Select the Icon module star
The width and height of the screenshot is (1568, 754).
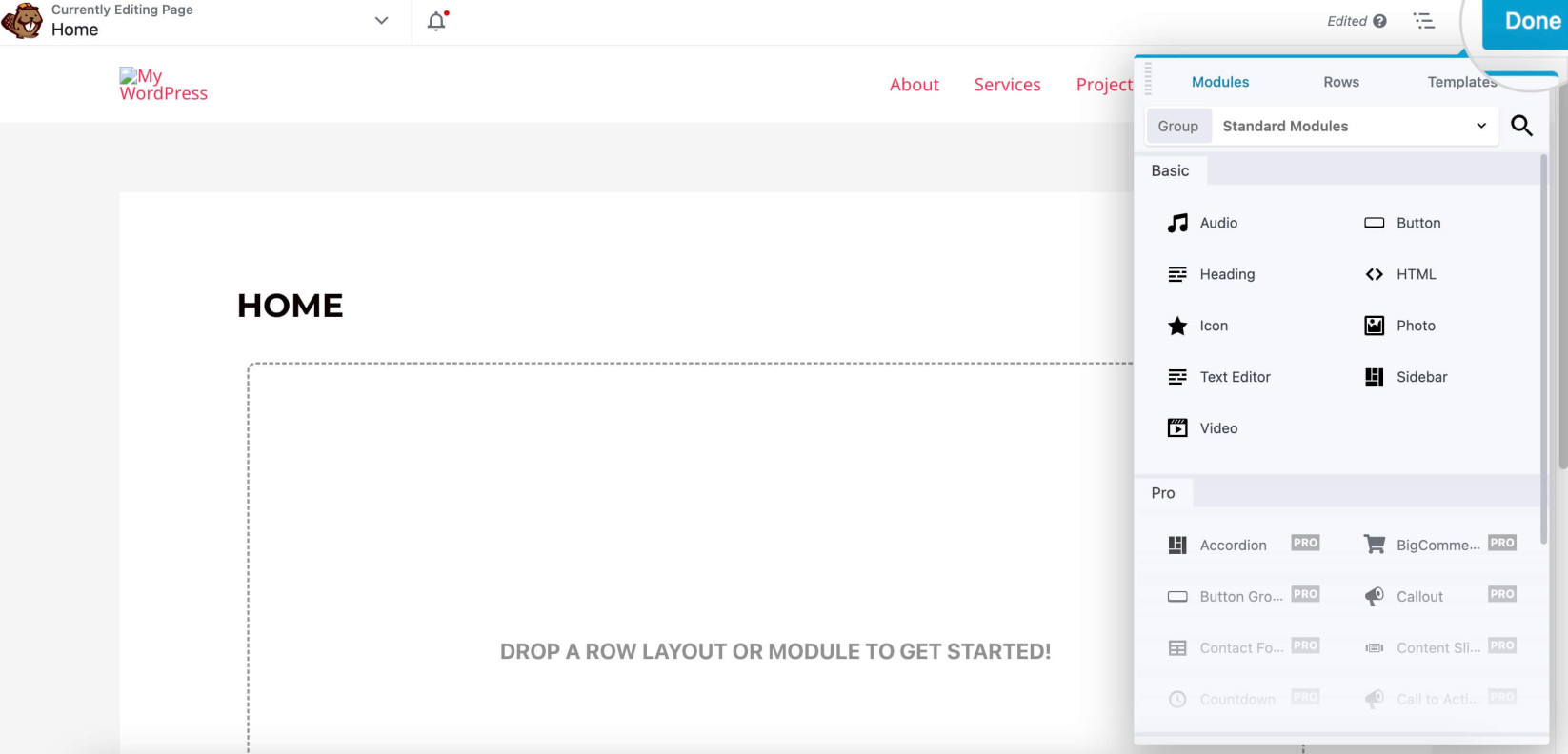[x=1177, y=326]
